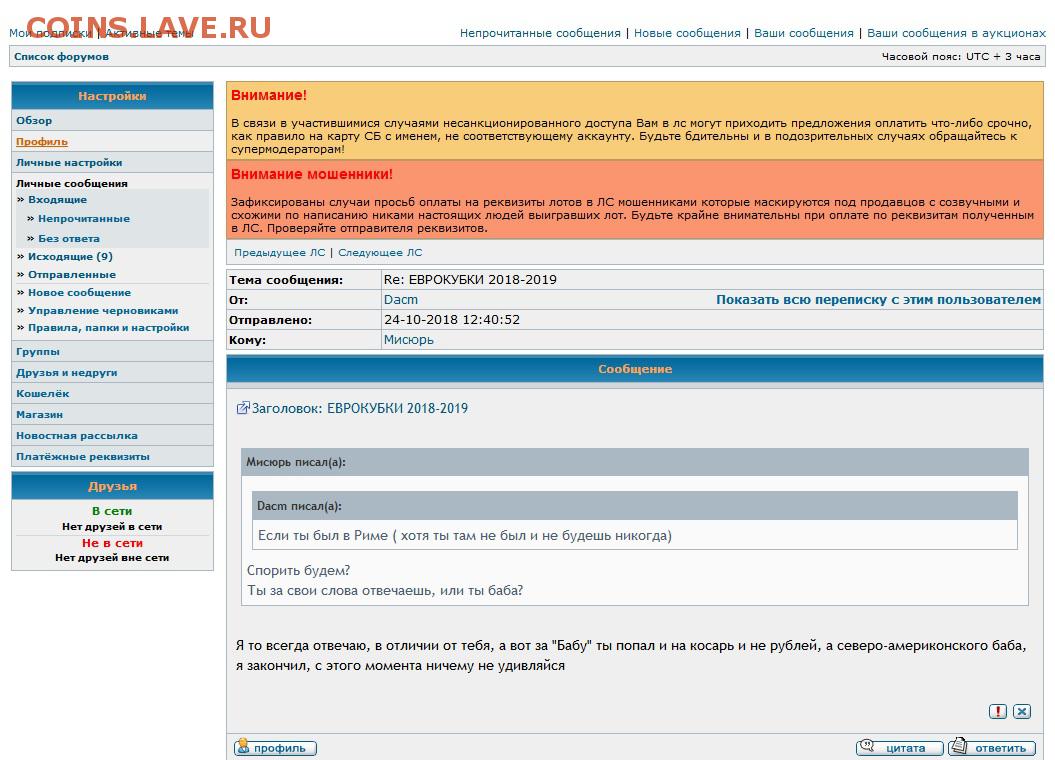Viewport: 1055px width, 760px height.
Task: Click quoted line Спорить будем?
Action: tap(298, 570)
